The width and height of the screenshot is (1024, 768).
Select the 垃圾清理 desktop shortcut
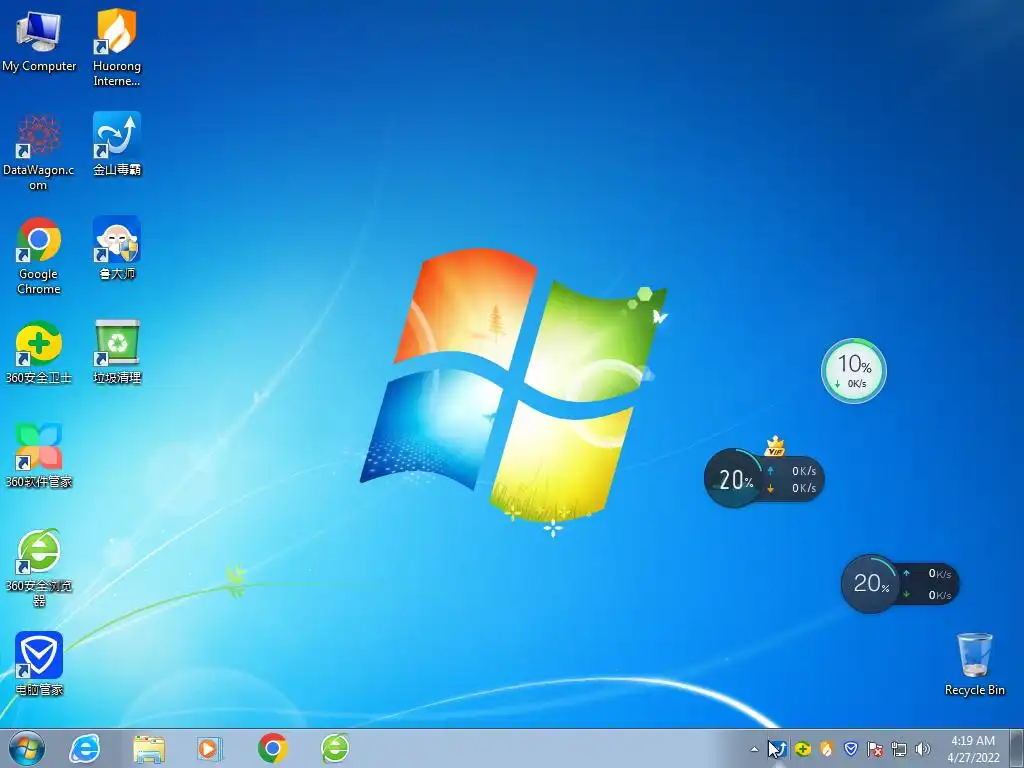pyautogui.click(x=117, y=352)
